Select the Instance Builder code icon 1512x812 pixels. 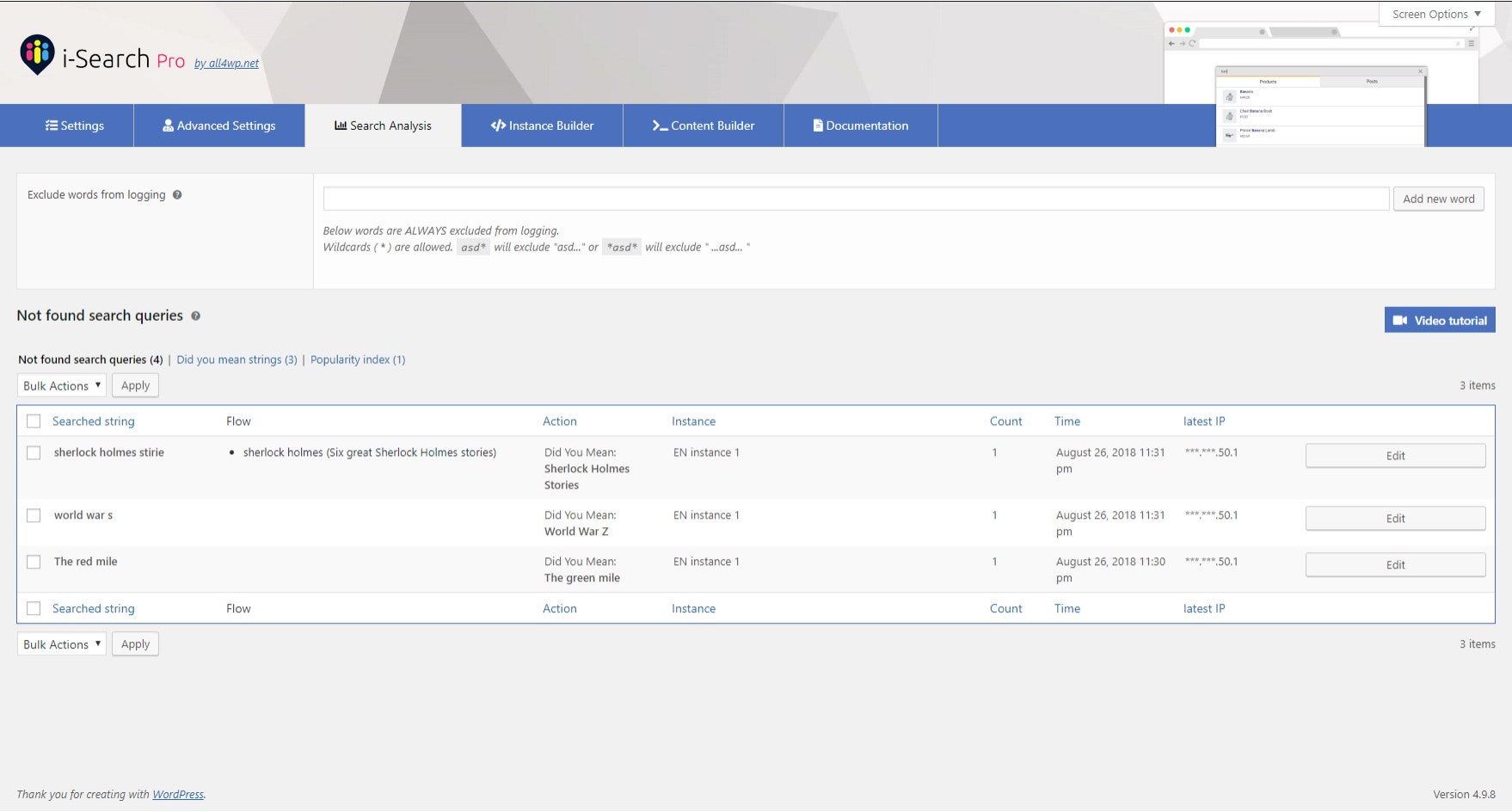pos(497,126)
